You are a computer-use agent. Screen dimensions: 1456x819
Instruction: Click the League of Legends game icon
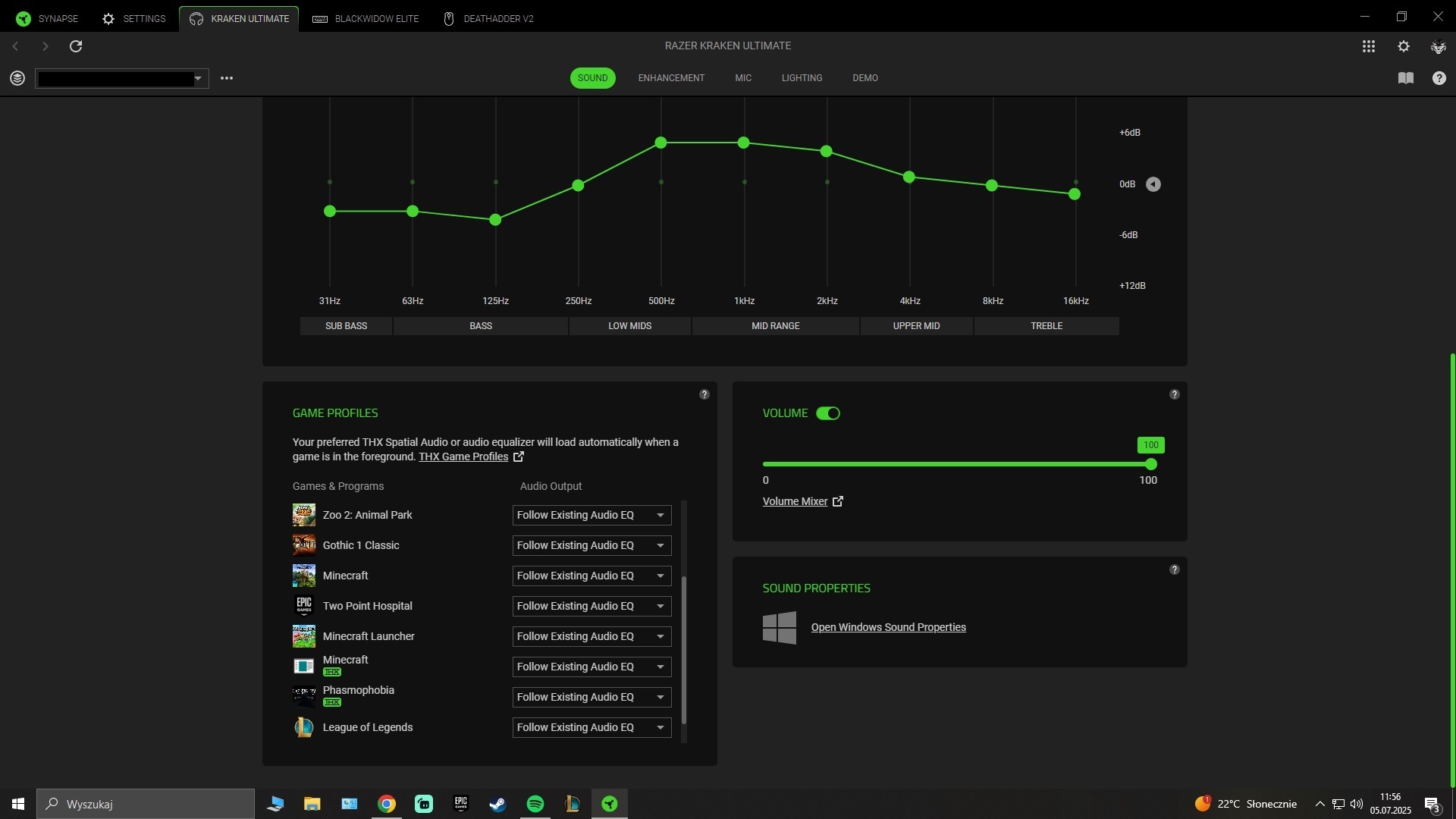pyautogui.click(x=304, y=727)
